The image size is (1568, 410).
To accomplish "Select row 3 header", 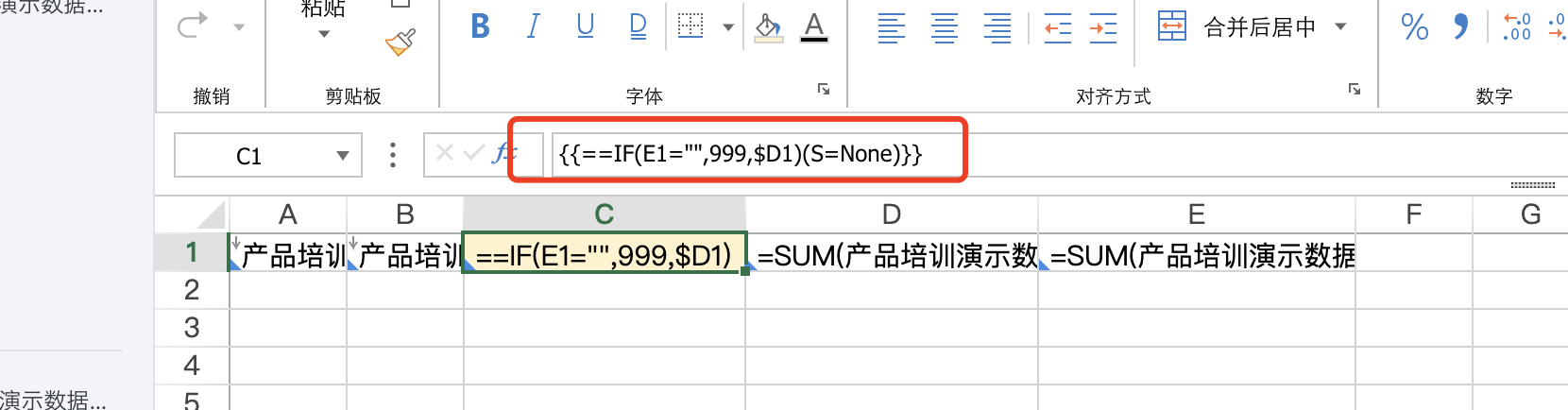I will pyautogui.click(x=192, y=328).
